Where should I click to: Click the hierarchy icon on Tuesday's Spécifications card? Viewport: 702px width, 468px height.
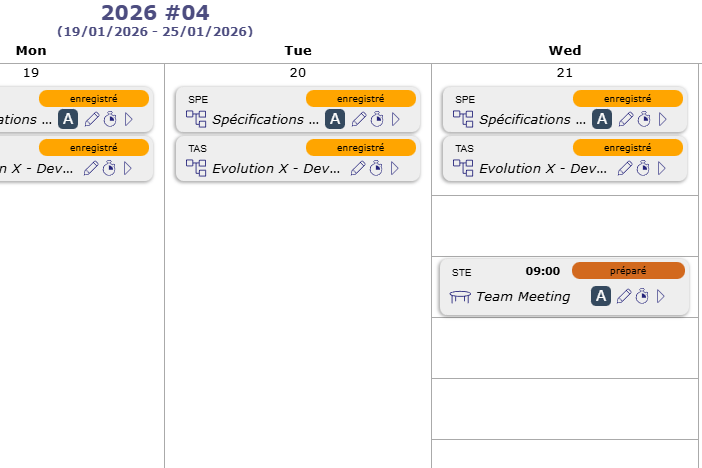(x=196, y=119)
